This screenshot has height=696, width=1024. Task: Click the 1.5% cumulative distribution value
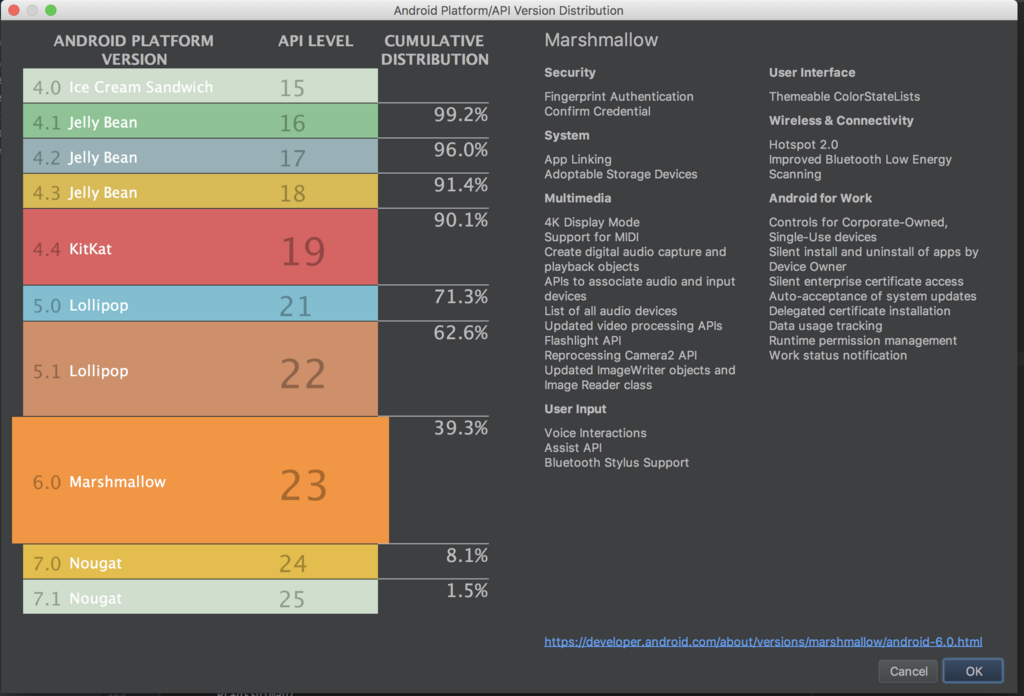tap(467, 591)
